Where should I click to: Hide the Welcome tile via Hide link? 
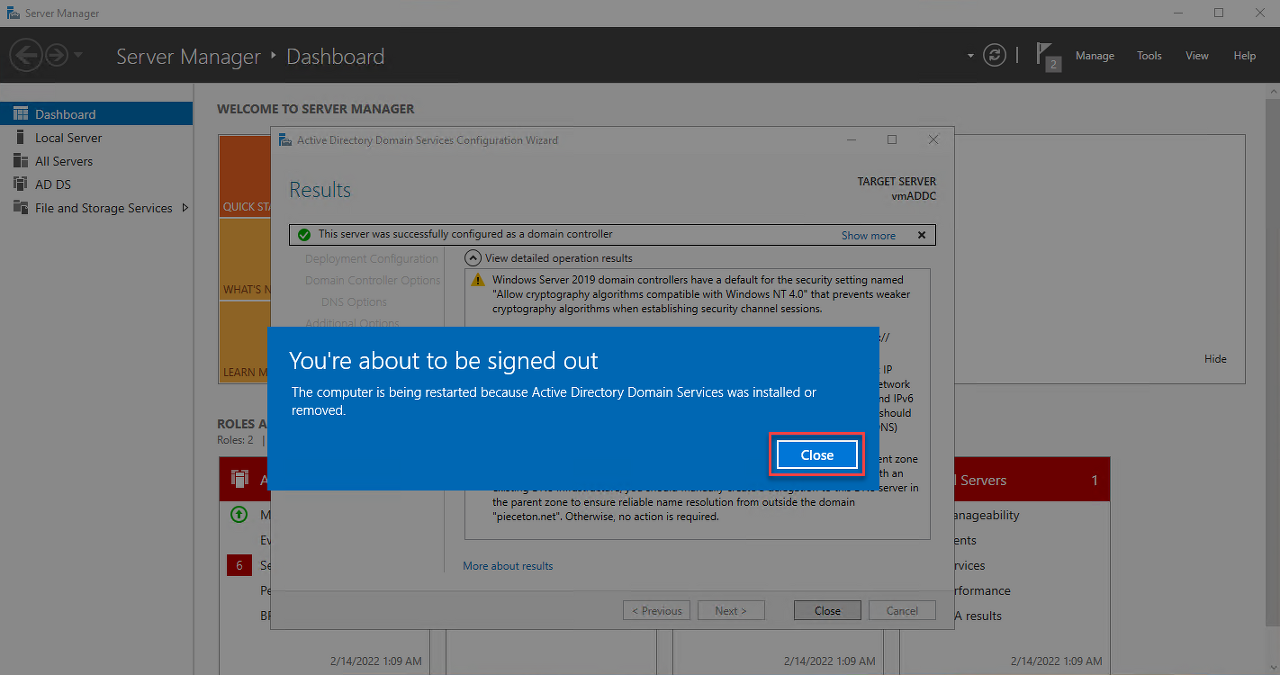pos(1215,359)
